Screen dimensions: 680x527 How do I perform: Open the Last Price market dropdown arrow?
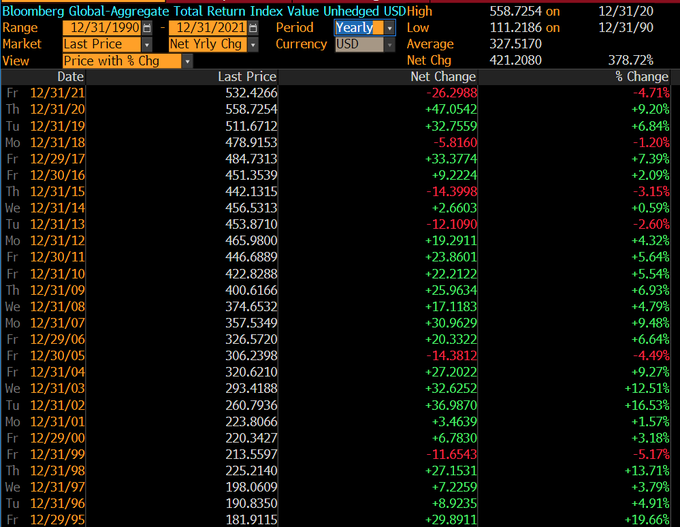147,44
